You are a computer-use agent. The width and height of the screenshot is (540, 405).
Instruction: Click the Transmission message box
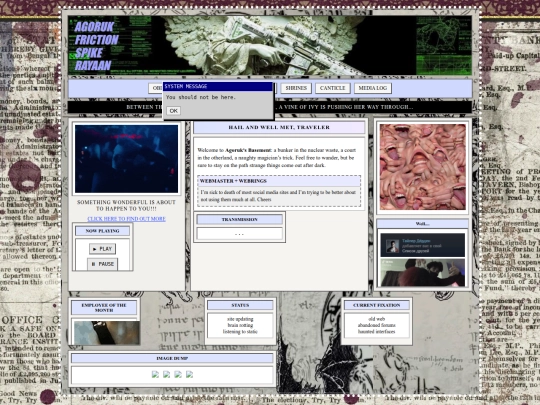tap(239, 233)
